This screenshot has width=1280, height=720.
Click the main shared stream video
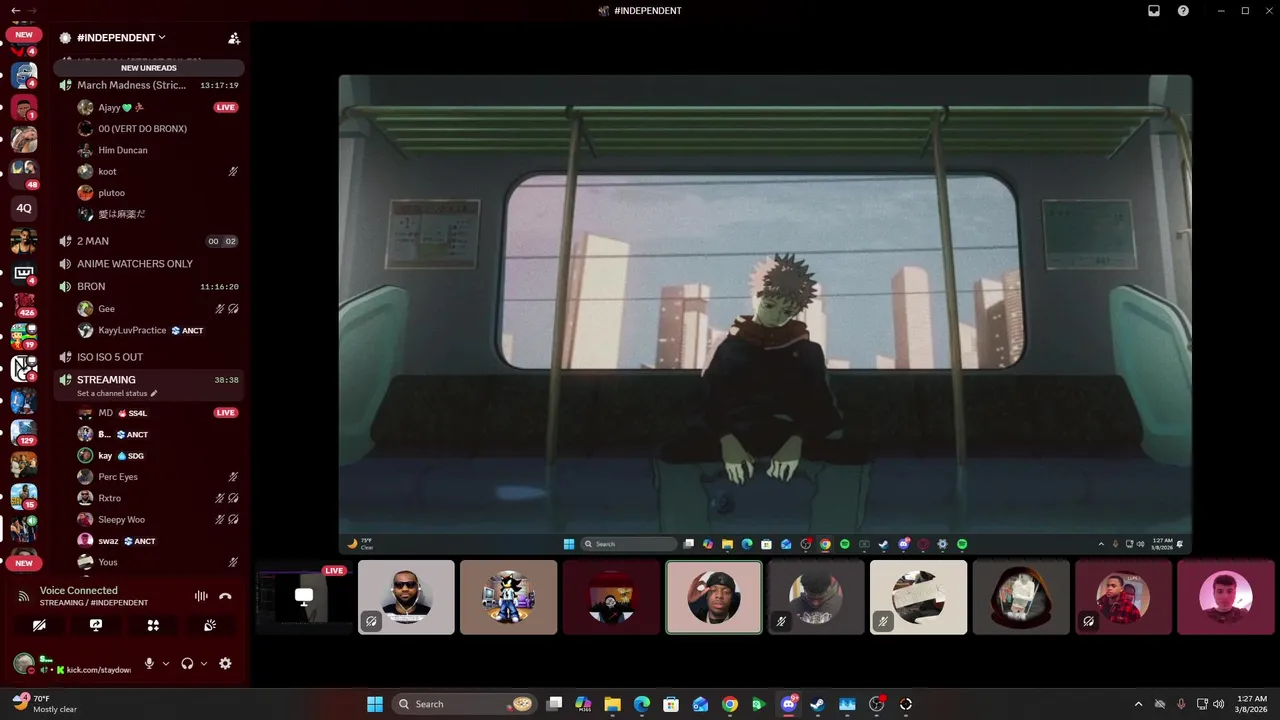[765, 313]
